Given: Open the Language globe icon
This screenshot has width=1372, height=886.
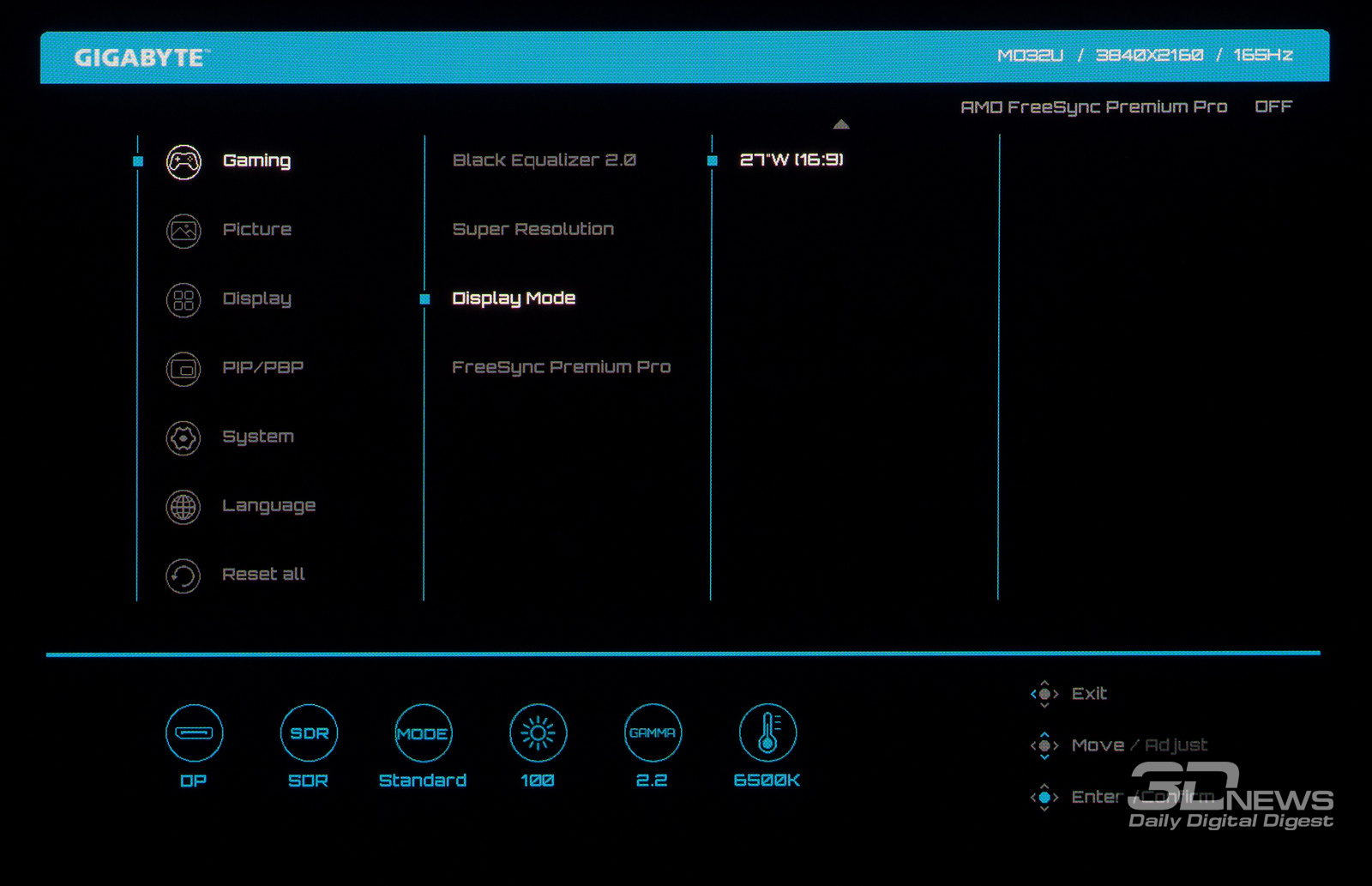Looking at the screenshot, I should pos(184,507).
